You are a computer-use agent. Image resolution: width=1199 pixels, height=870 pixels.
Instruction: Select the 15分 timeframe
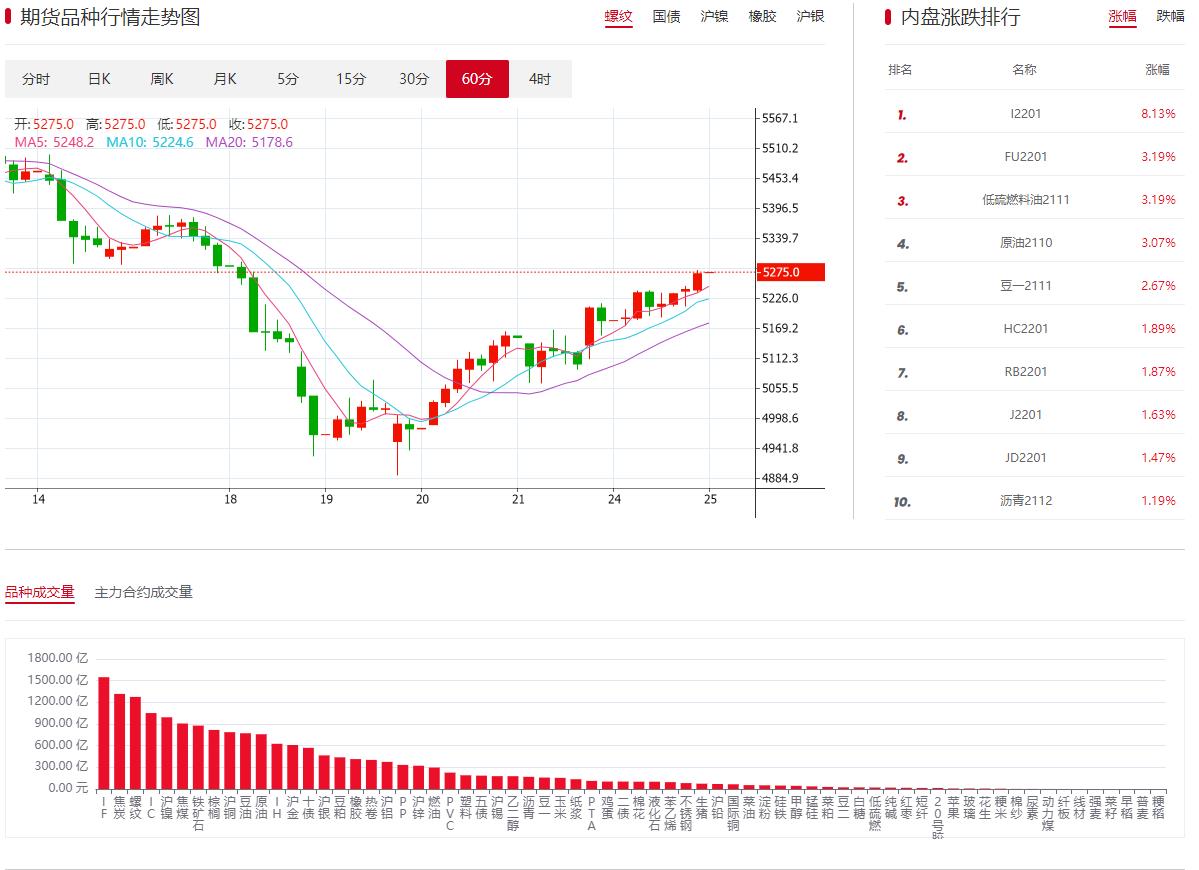tap(351, 79)
